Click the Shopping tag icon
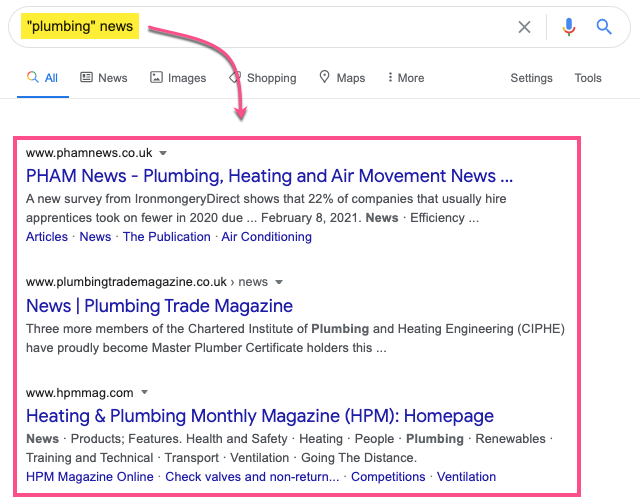This screenshot has width=640, height=502. [235, 77]
